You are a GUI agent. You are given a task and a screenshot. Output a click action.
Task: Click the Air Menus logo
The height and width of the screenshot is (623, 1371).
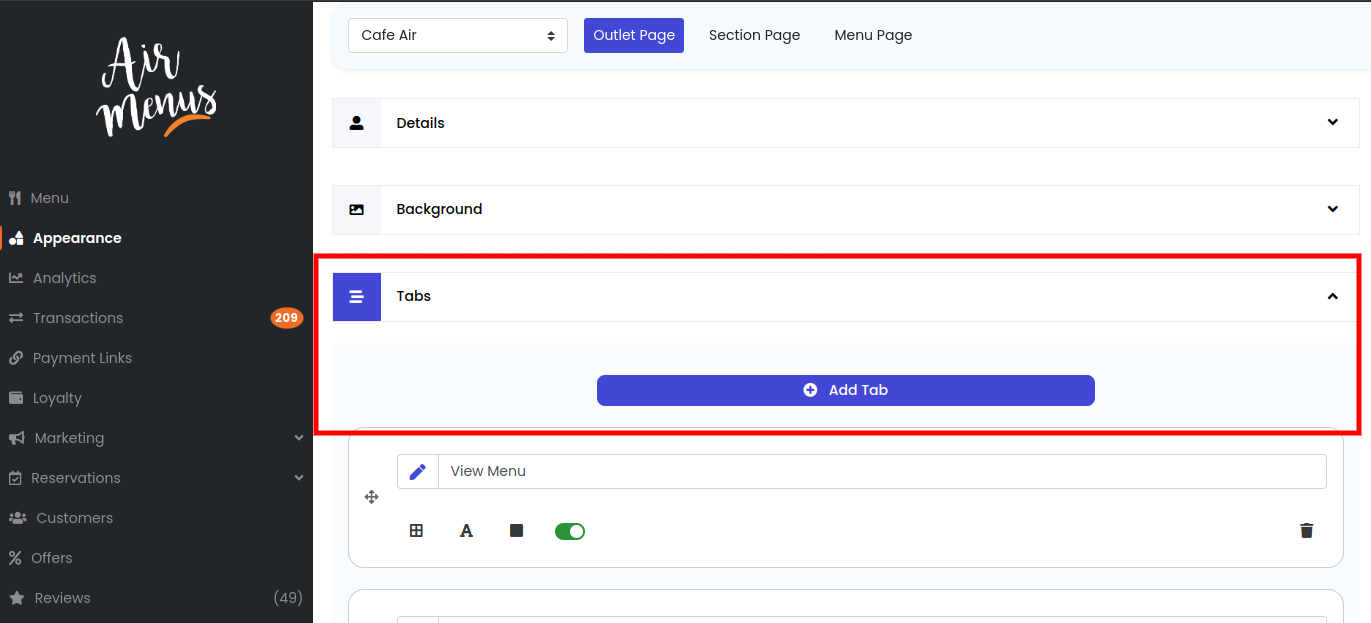pyautogui.click(x=156, y=88)
